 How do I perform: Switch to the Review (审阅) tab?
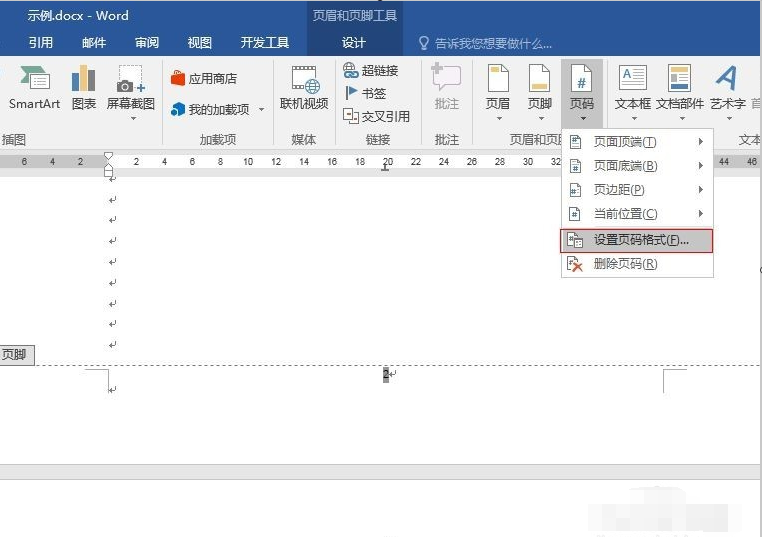coord(147,43)
